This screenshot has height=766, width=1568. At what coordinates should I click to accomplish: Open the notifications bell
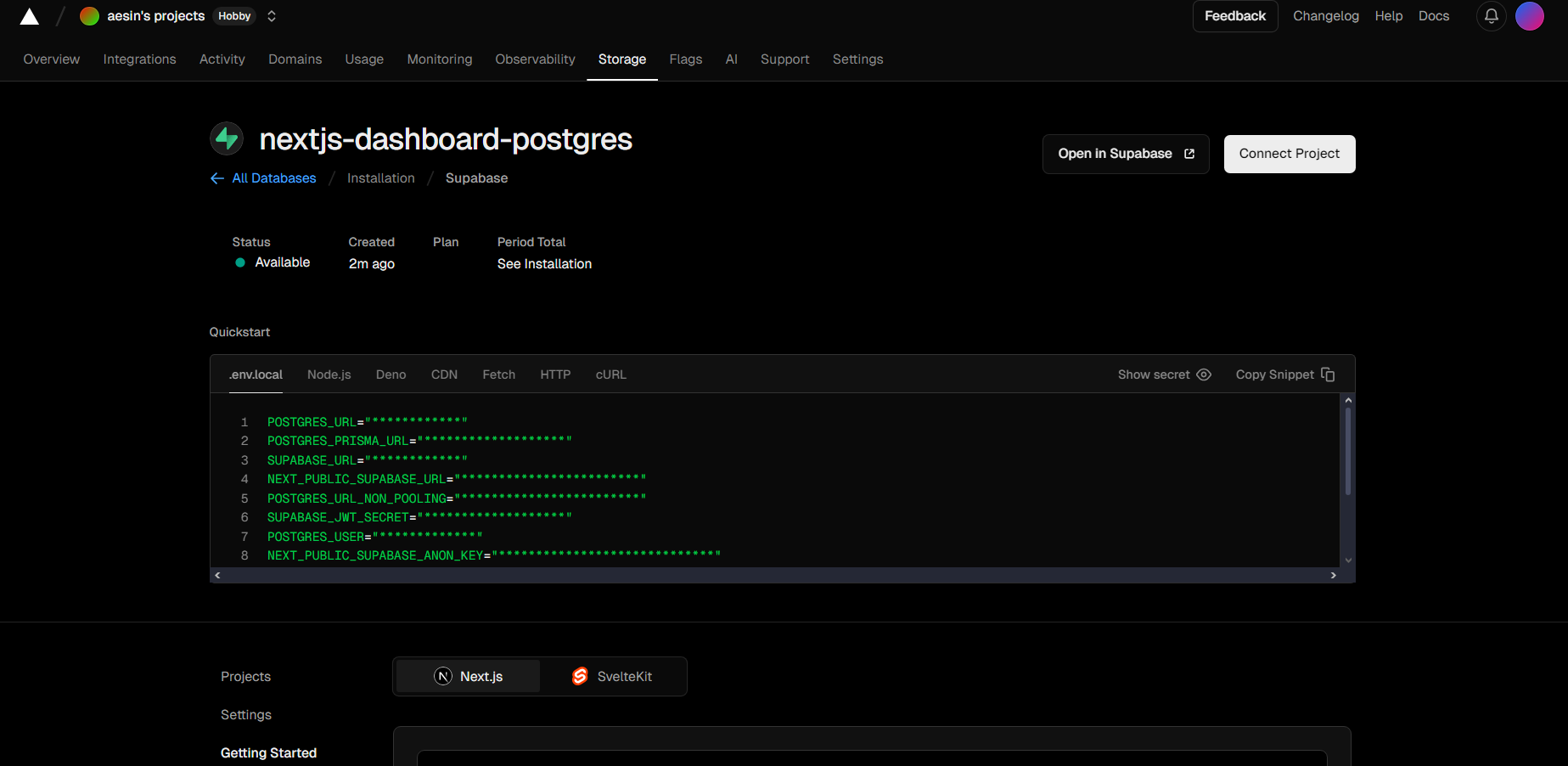point(1491,16)
